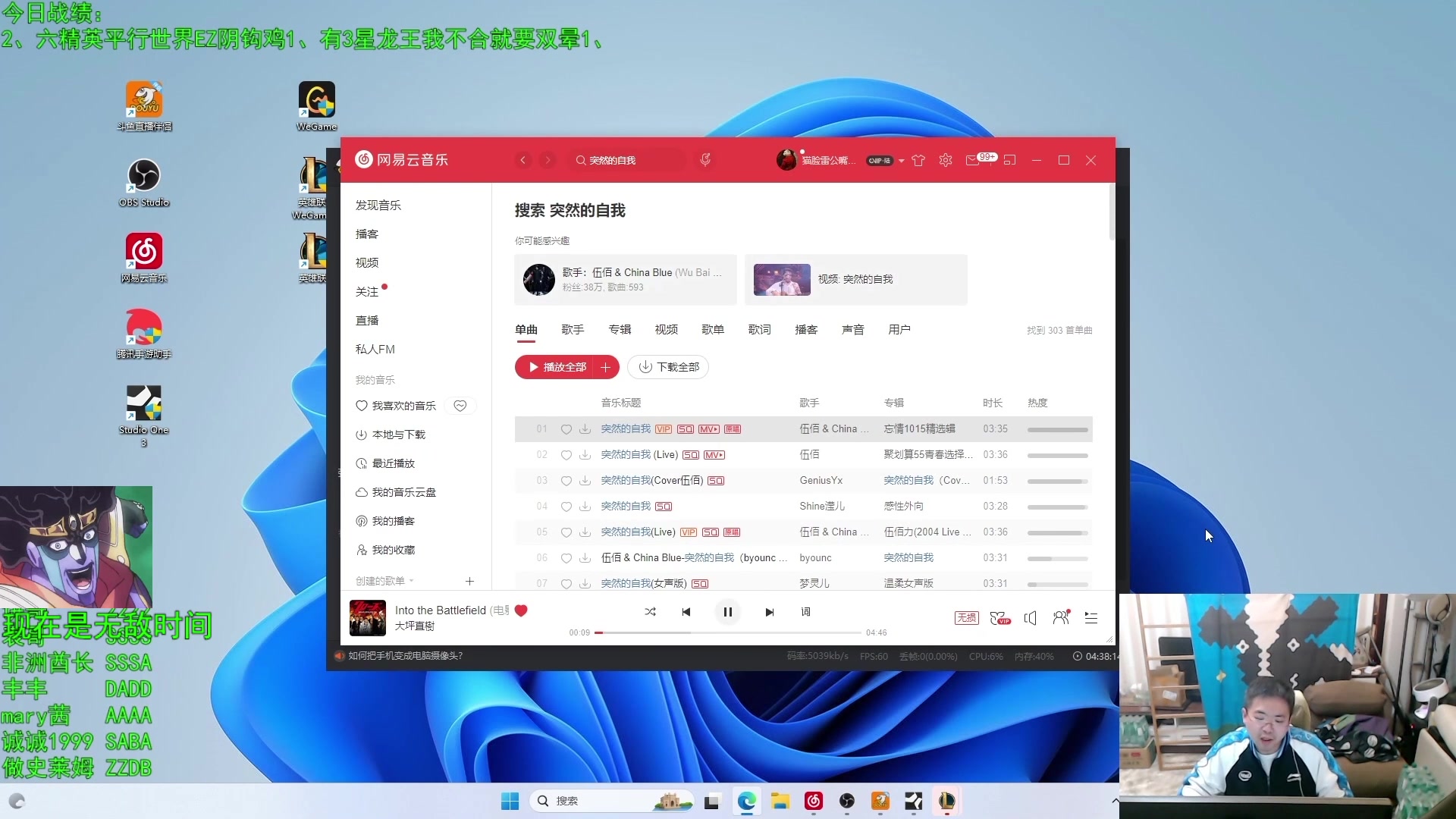This screenshot has width=1456, height=819.
Task: Click Windows taskbar search box
Action: (x=613, y=801)
